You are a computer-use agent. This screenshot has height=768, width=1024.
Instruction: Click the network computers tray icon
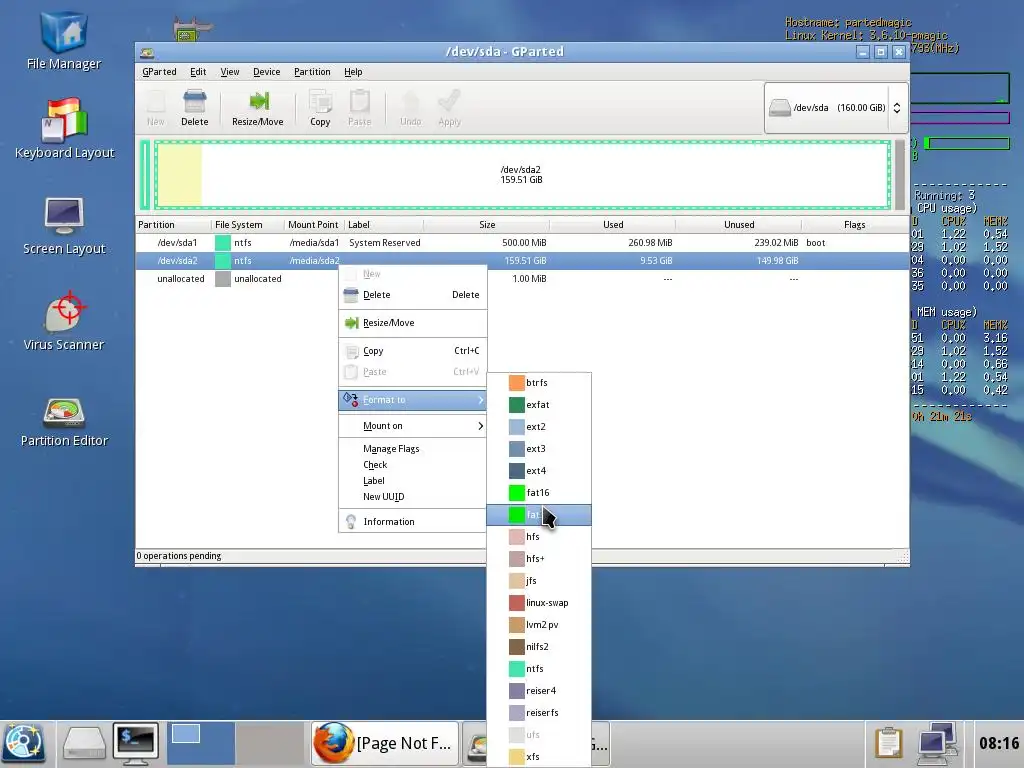[x=938, y=743]
